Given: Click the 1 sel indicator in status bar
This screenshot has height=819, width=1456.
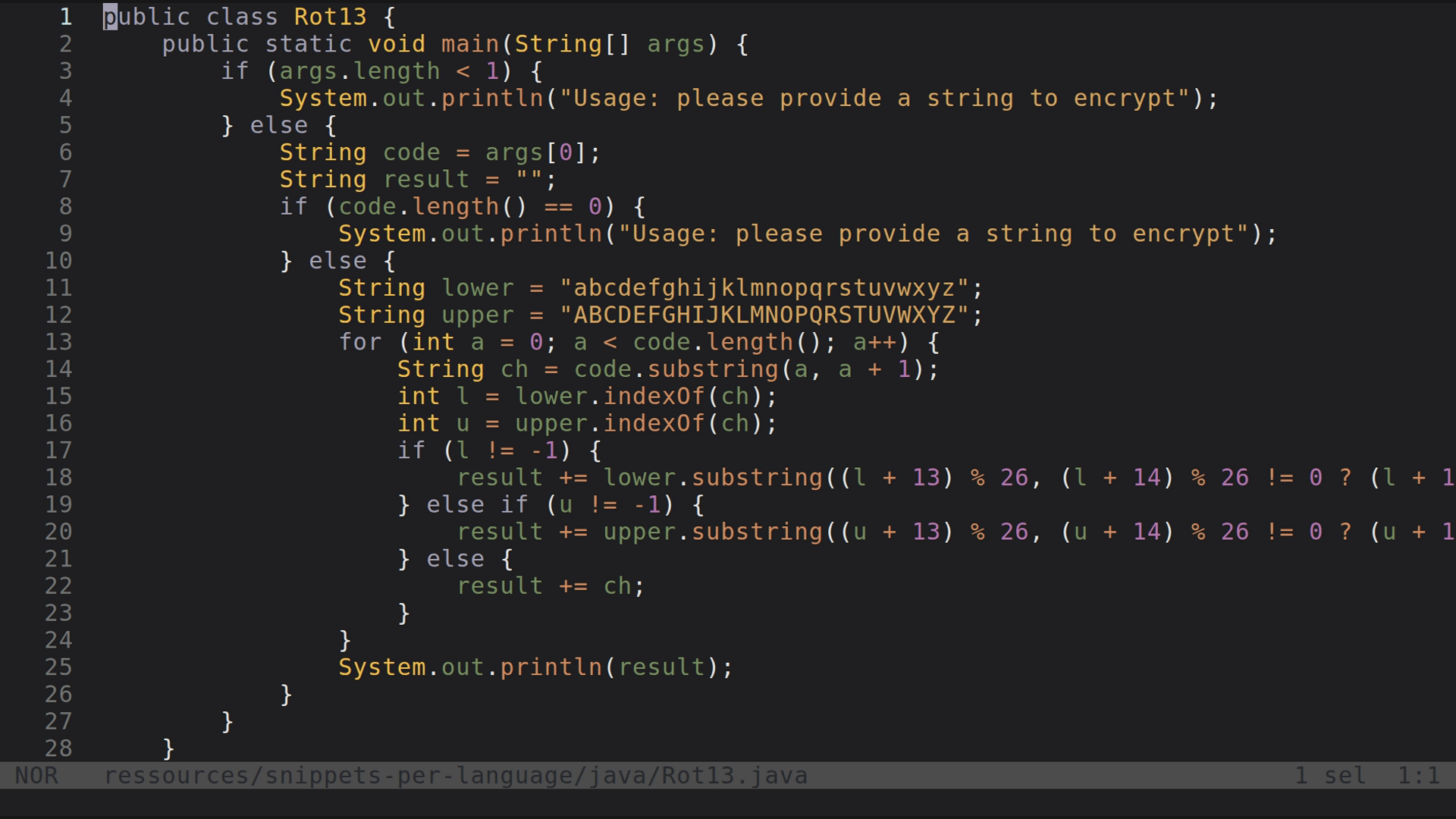Looking at the screenshot, I should pos(1329,775).
